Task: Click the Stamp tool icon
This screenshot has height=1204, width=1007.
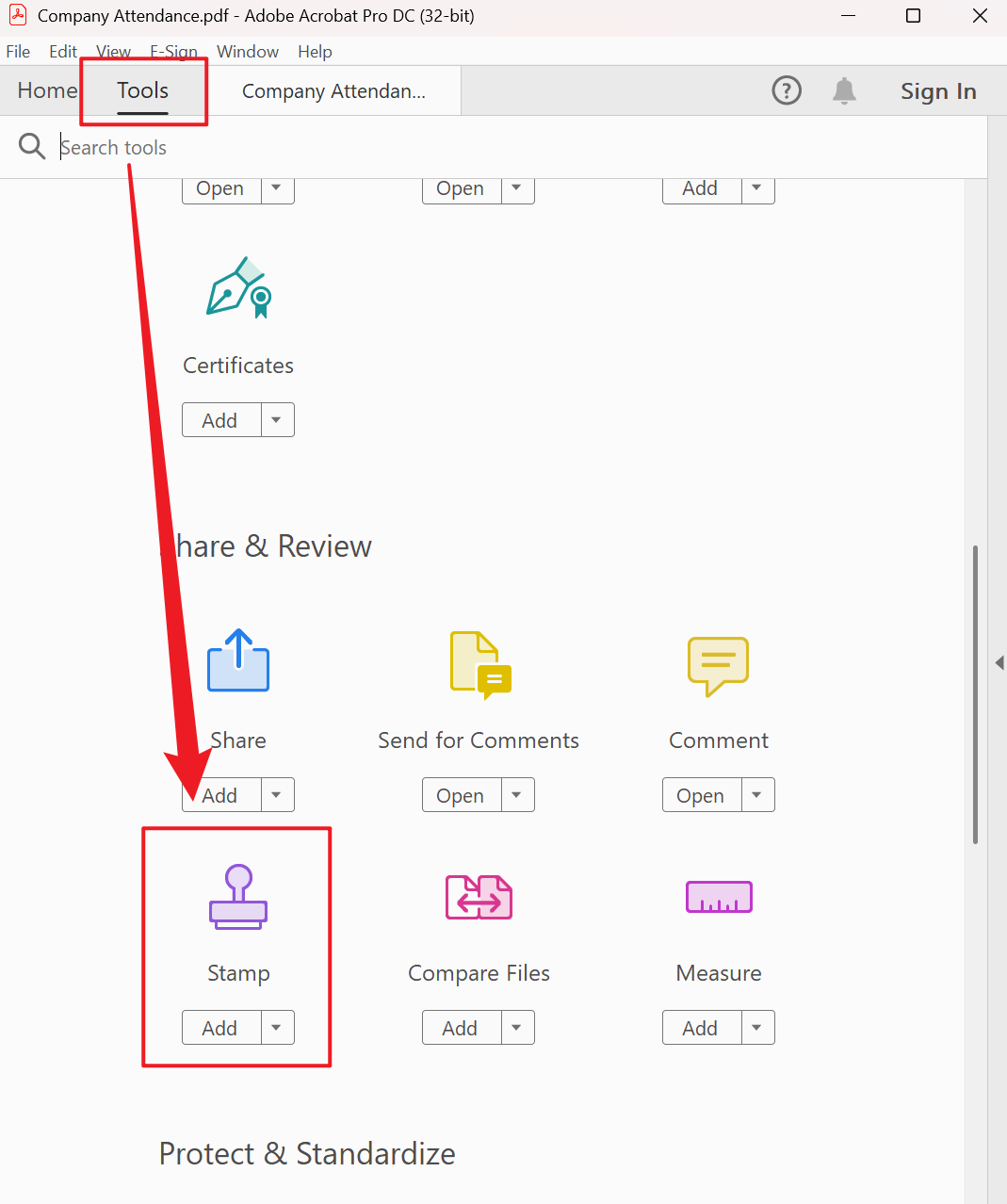Action: tap(238, 897)
